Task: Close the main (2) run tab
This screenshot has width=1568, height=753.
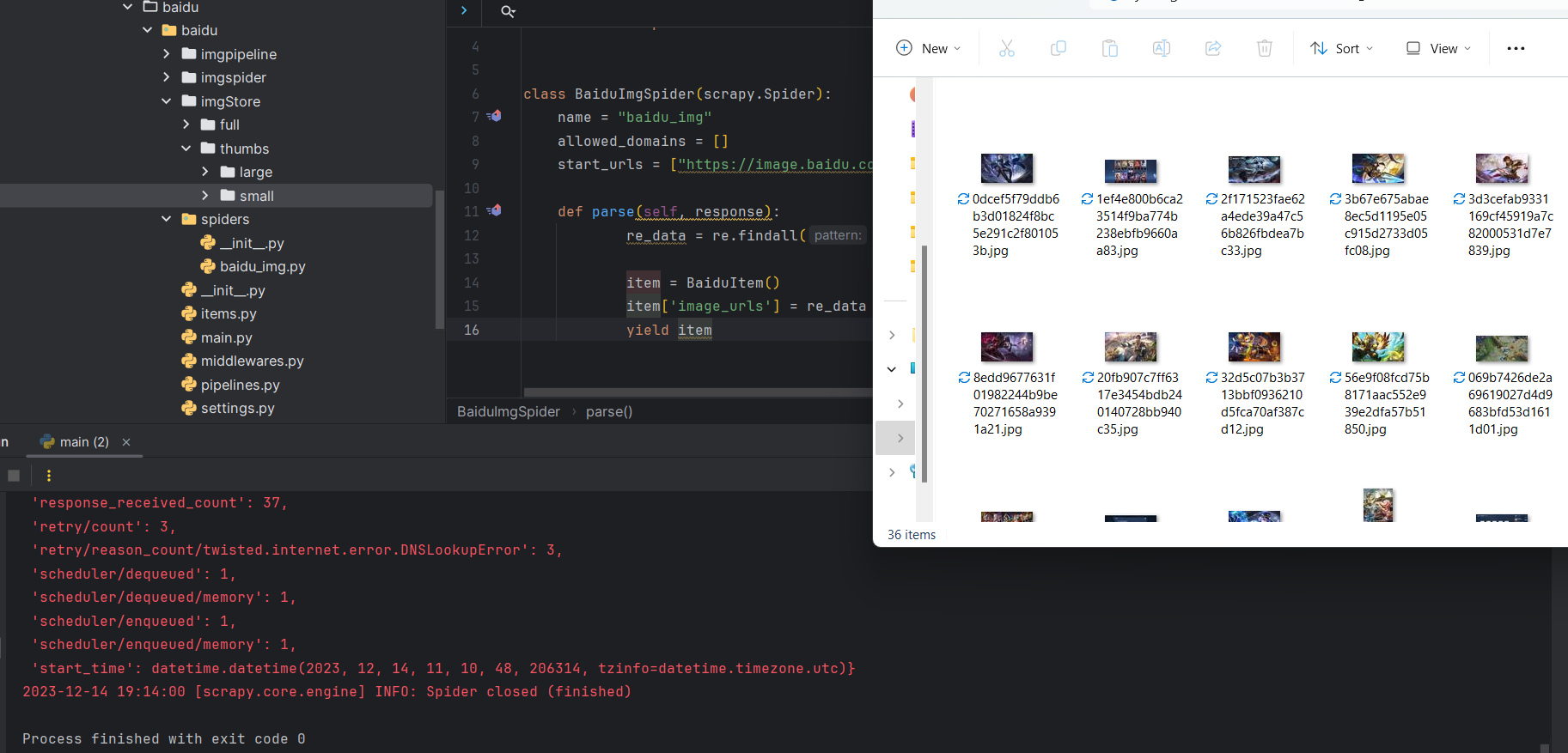Action: [126, 442]
